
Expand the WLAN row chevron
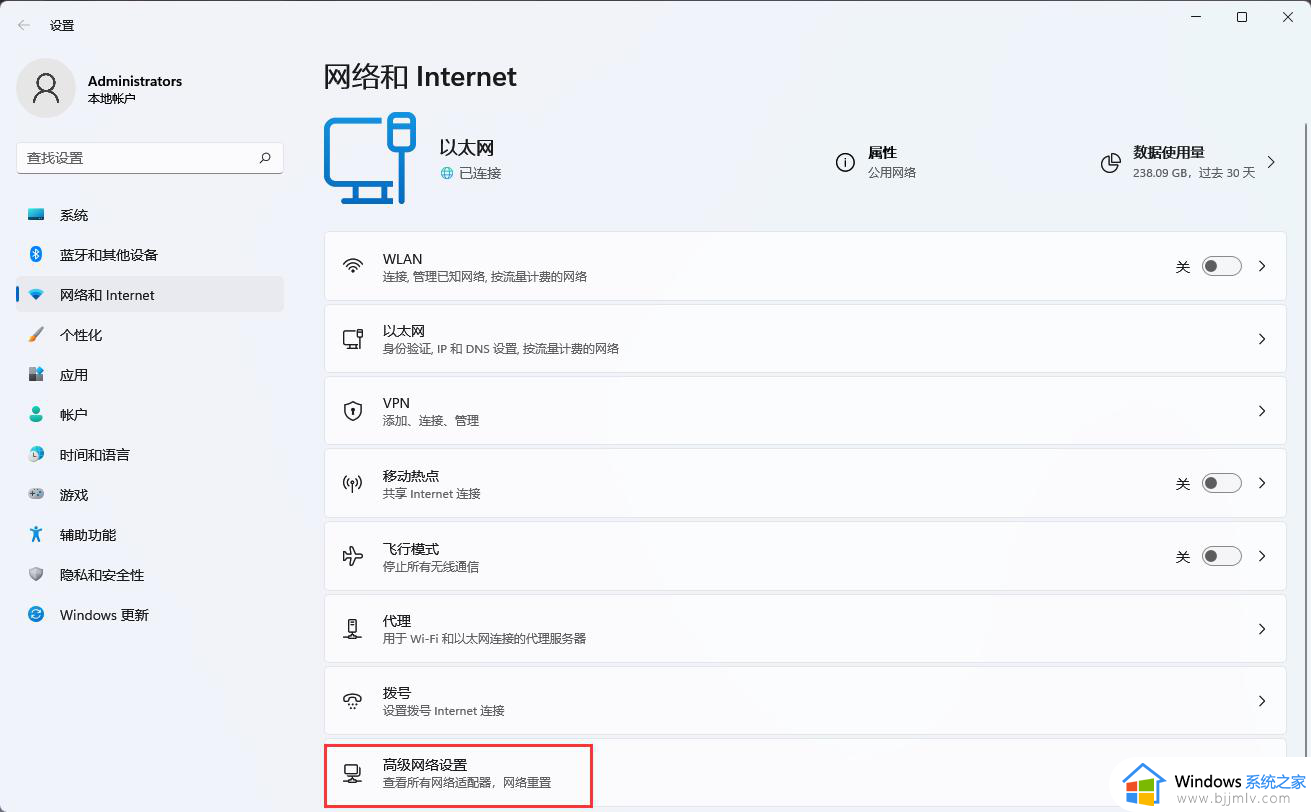coord(1262,266)
